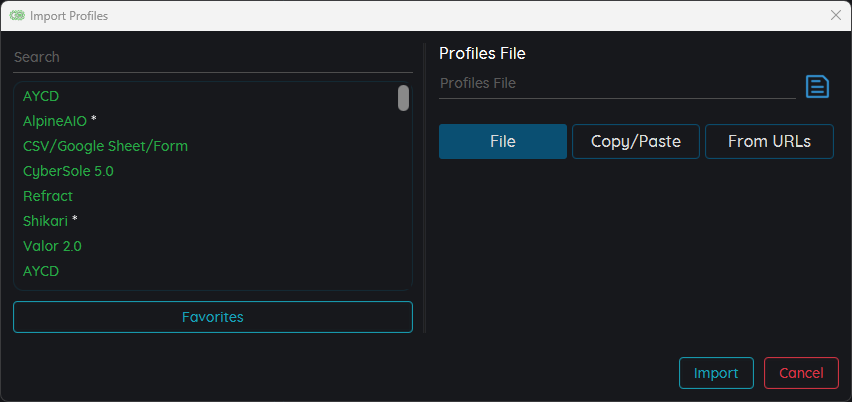The width and height of the screenshot is (852, 402).
Task: Select the CSV/Google Sheet/Form format
Action: click(x=105, y=146)
